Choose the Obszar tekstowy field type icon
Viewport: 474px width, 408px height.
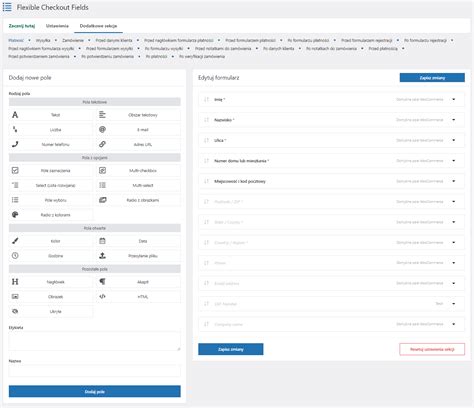[x=102, y=115]
